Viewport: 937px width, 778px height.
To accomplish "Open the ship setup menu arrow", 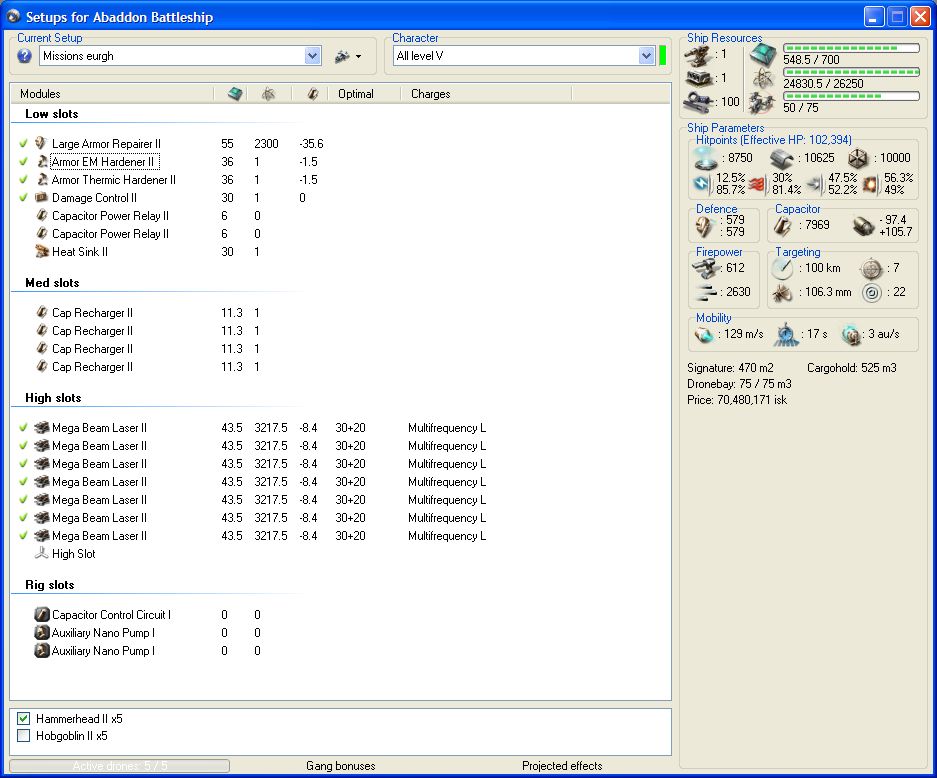I will [x=358, y=57].
